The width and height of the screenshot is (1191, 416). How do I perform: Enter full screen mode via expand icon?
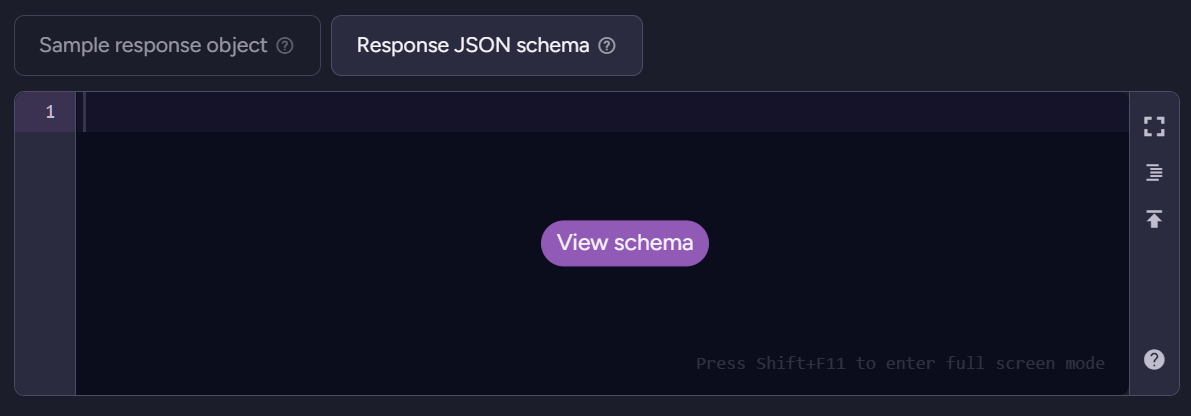point(1154,127)
